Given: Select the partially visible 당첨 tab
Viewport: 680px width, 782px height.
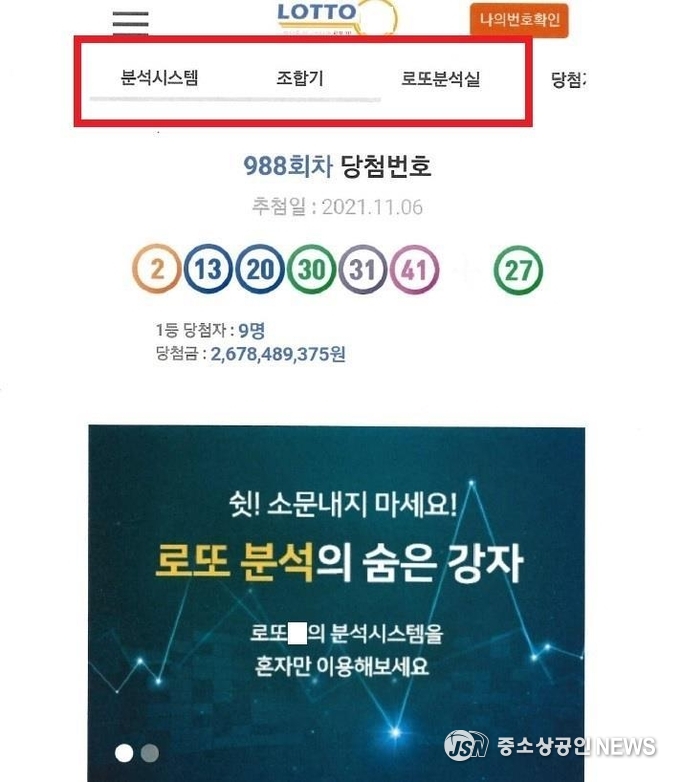Looking at the screenshot, I should click(567, 80).
